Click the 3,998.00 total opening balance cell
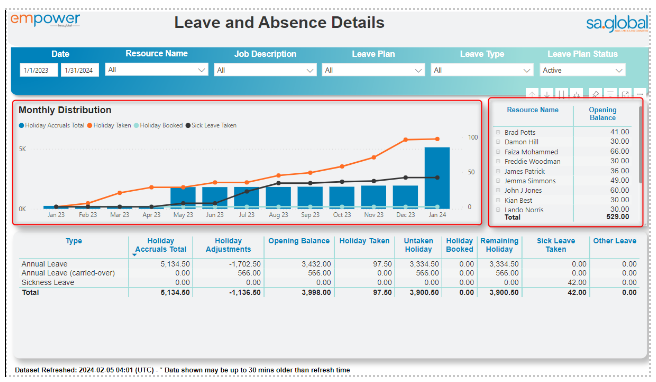 (x=316, y=292)
